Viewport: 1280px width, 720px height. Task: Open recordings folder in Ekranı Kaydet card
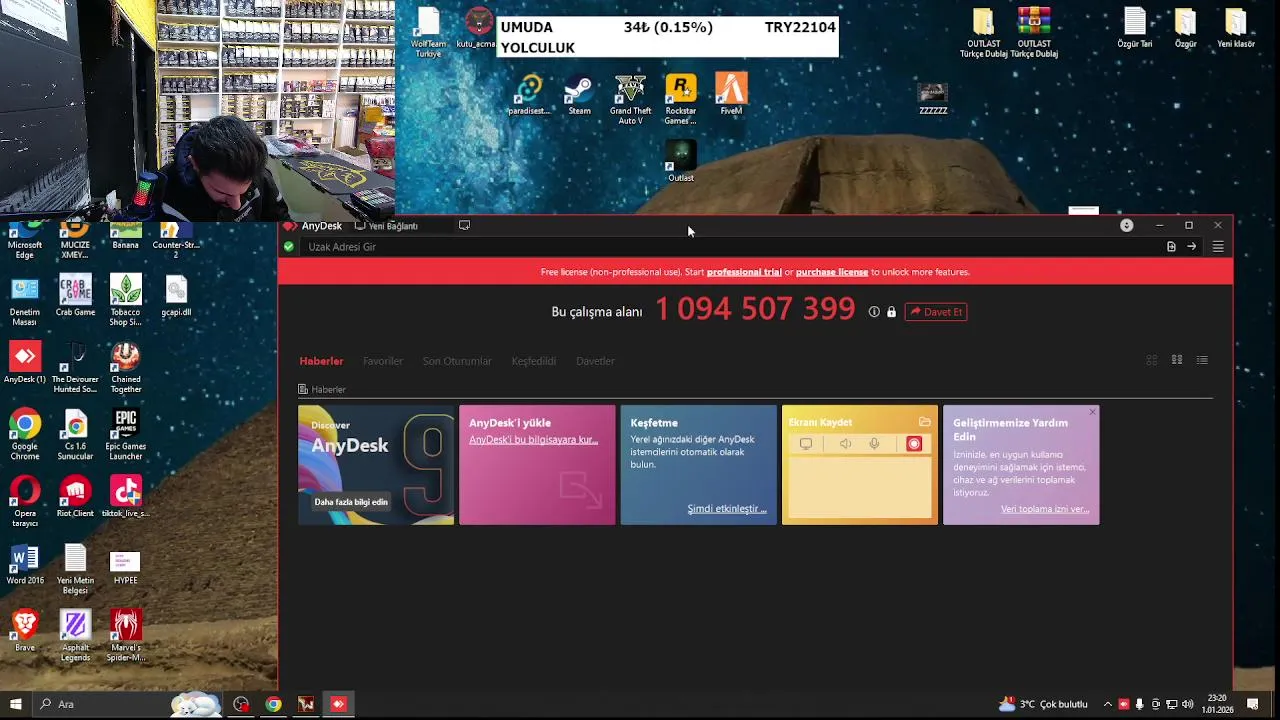924,422
